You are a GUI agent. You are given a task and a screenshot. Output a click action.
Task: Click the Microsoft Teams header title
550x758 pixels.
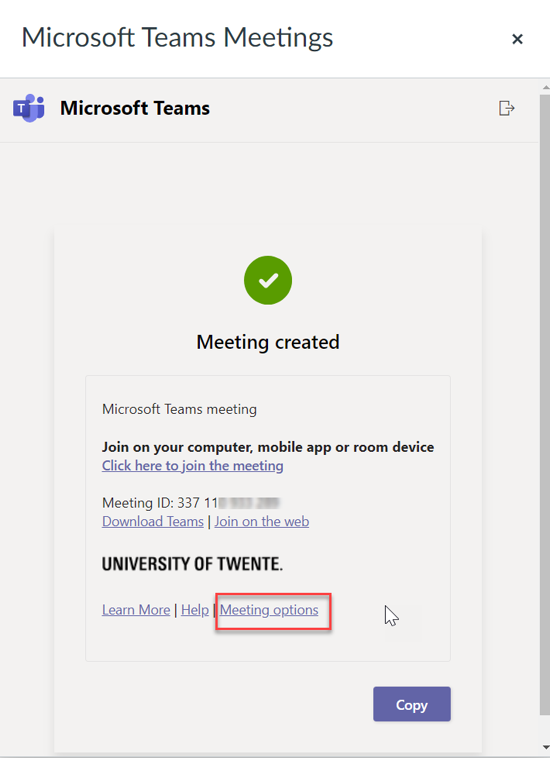[135, 108]
